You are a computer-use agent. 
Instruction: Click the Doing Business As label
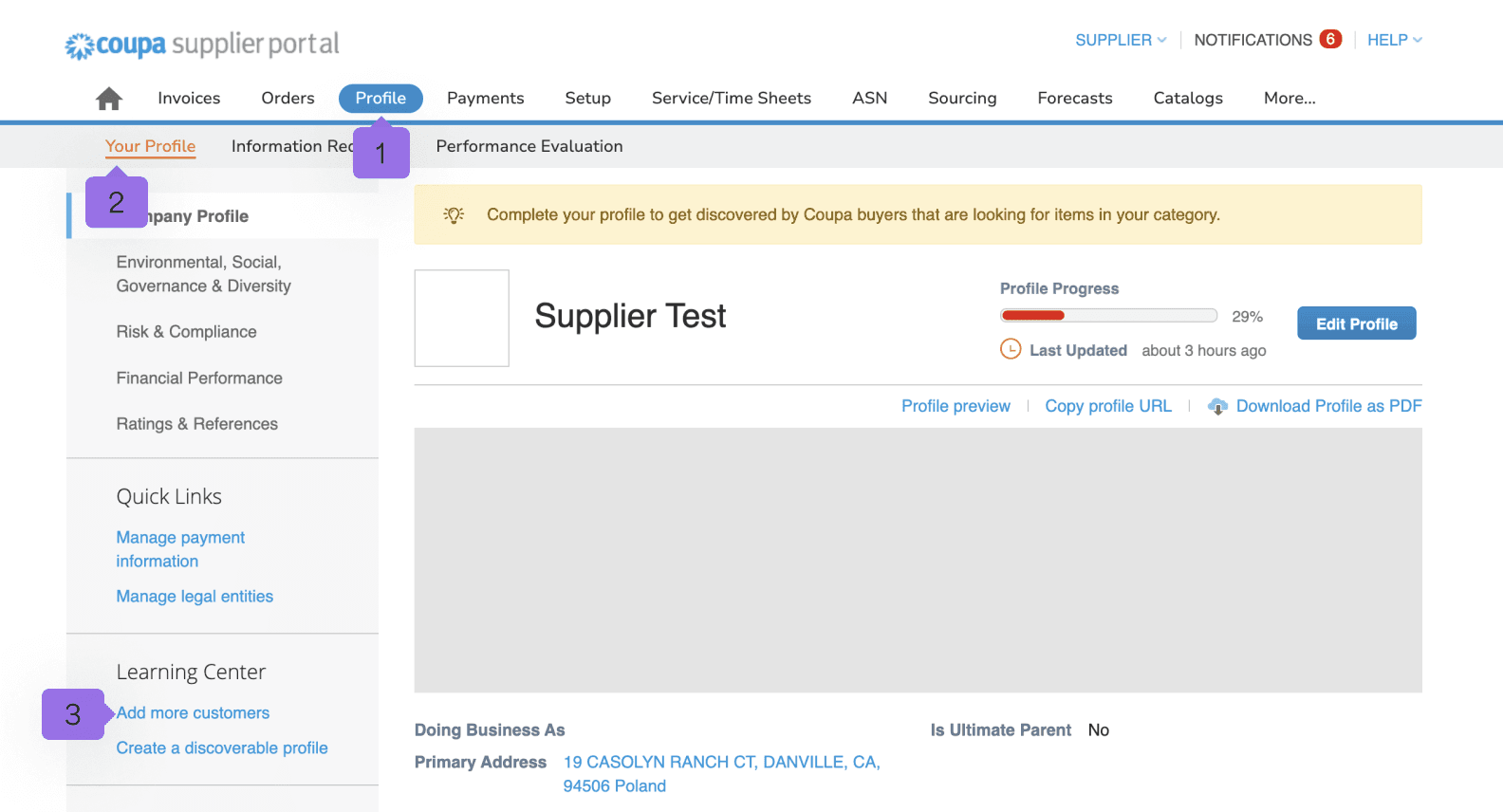click(490, 730)
